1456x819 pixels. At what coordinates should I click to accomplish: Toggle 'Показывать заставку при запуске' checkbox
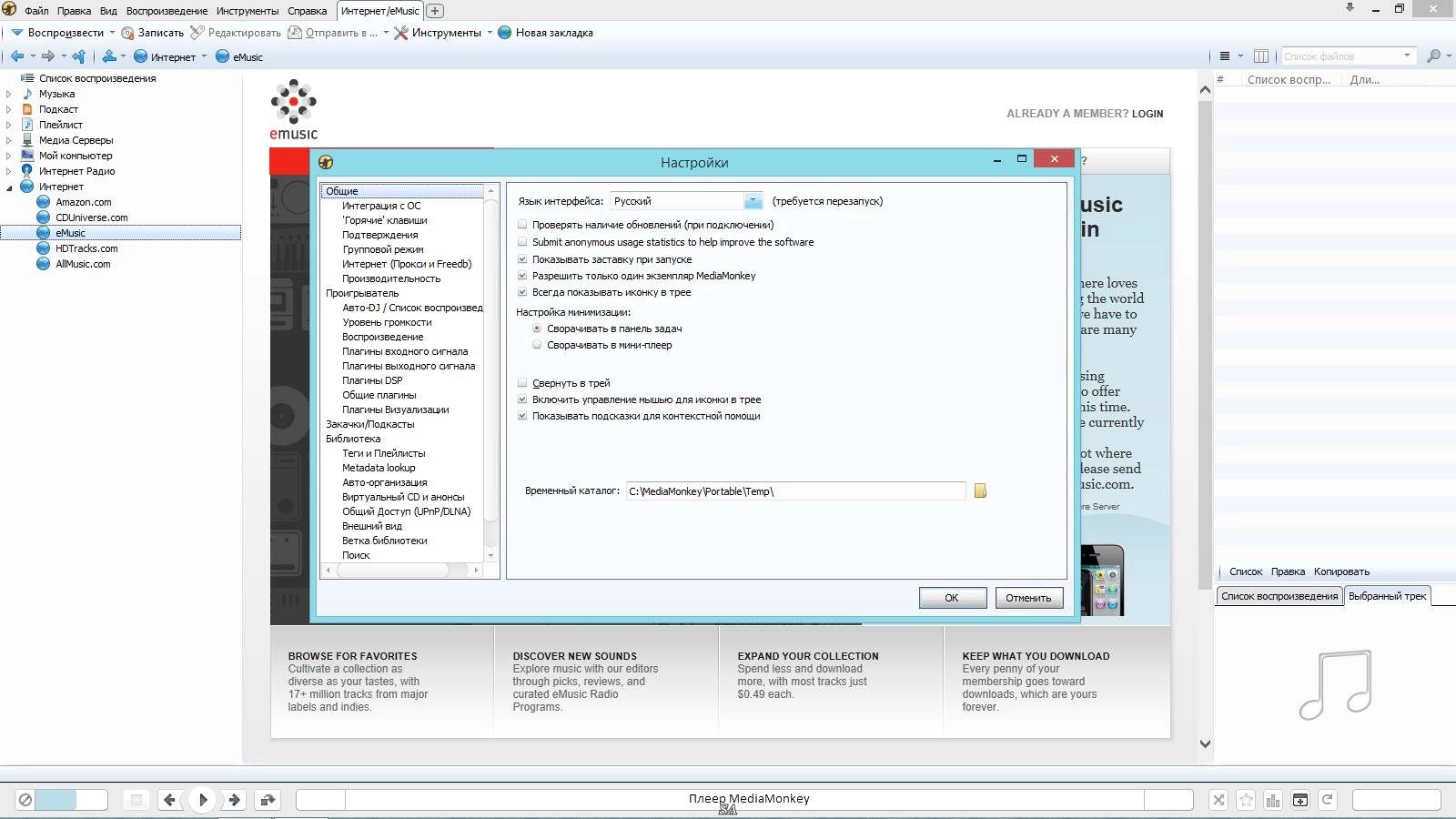tap(522, 259)
